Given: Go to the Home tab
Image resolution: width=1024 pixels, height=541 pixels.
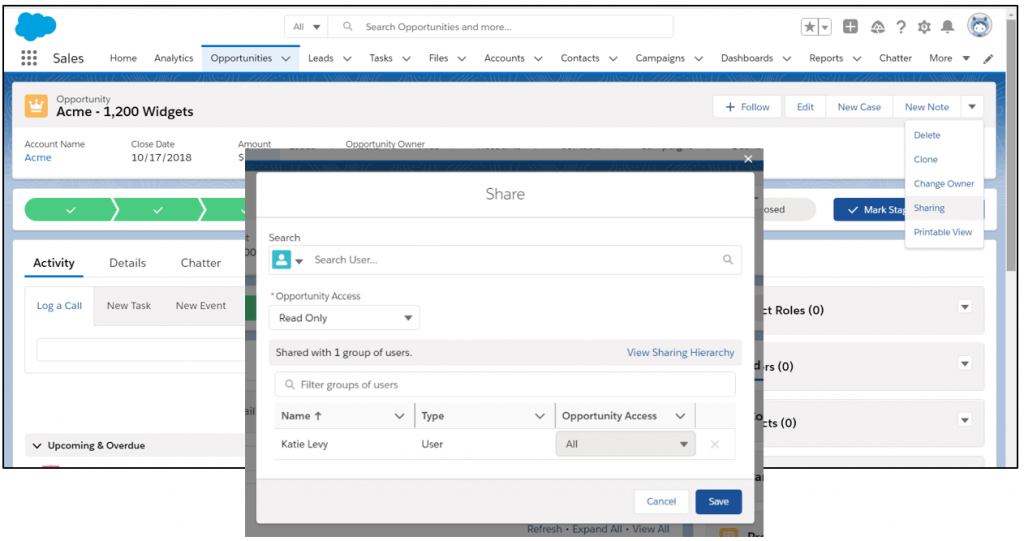Looking at the screenshot, I should click(x=123, y=58).
